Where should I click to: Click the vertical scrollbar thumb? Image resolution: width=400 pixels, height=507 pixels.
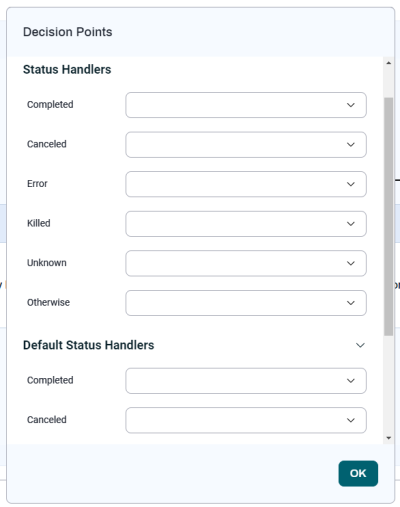pyautogui.click(x=388, y=216)
